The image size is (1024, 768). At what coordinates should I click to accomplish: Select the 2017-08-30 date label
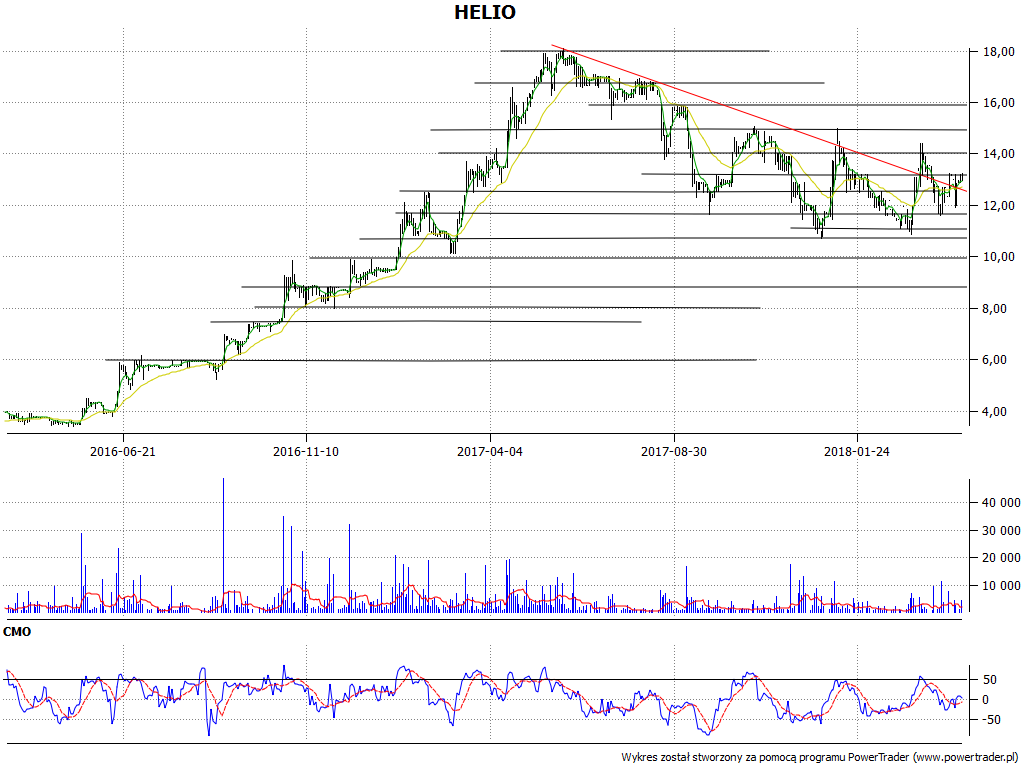click(674, 451)
